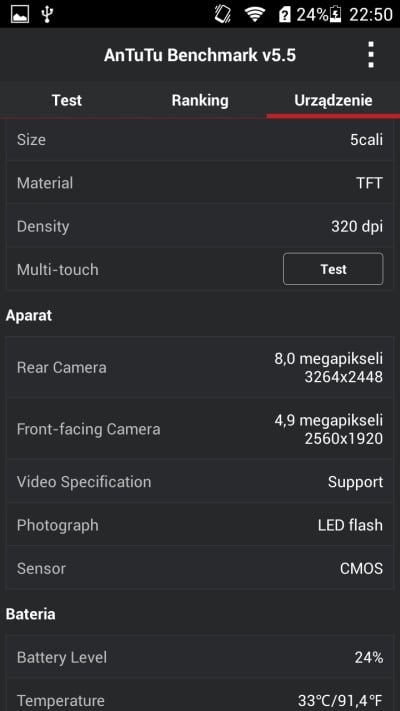Tap the AnTuTu Benchmark v5.5 title
400x711 pixels.
[200, 55]
